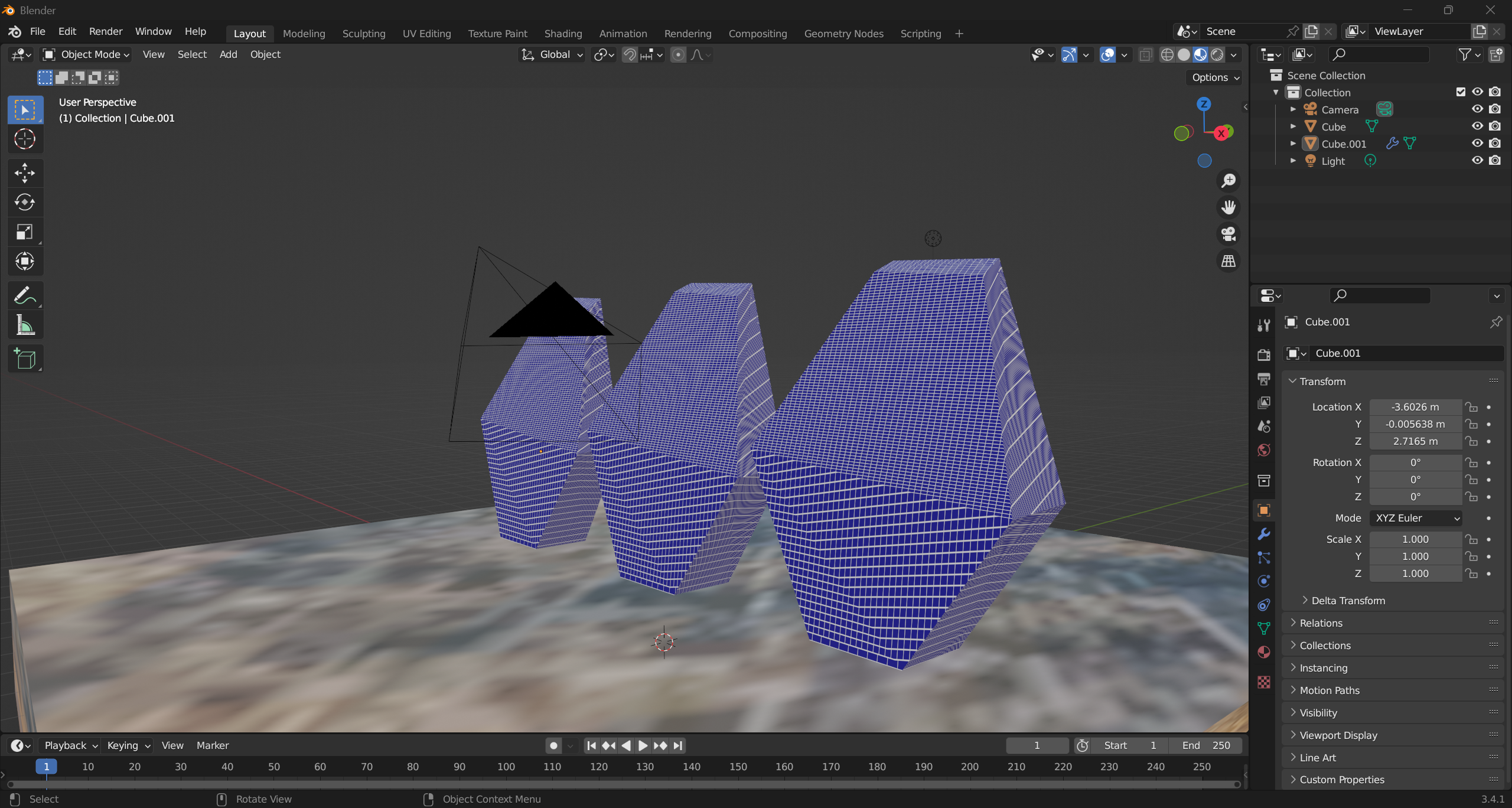Switch to the Shading workspace tab

pyautogui.click(x=563, y=34)
